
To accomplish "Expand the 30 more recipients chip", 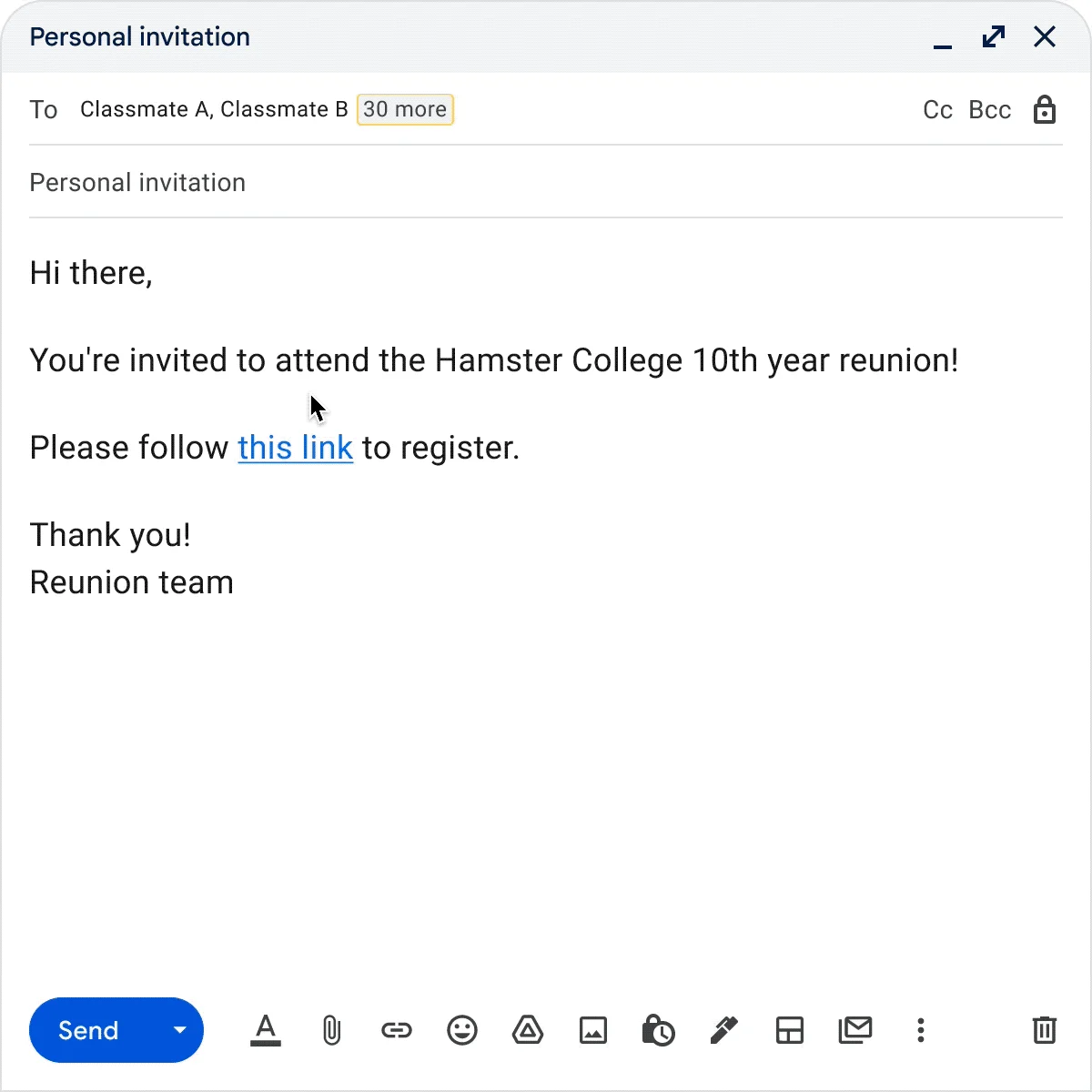I will point(405,109).
